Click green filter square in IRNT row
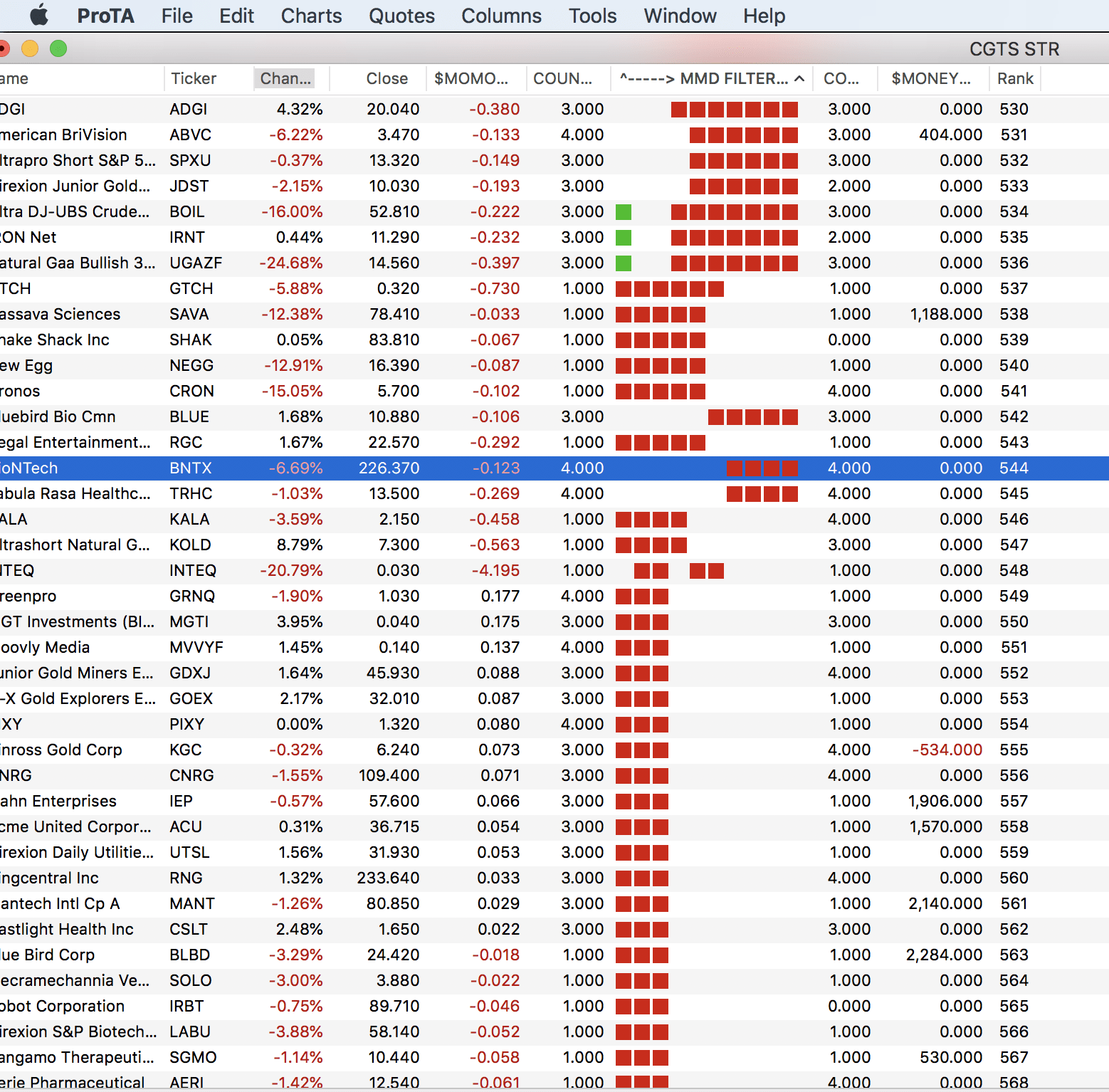Screen dimensions: 1109x1092 point(624,238)
